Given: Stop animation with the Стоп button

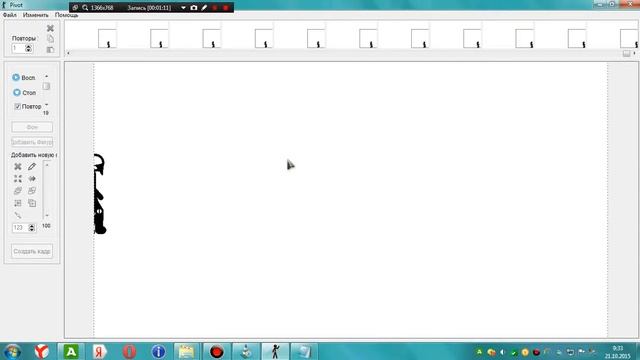Looking at the screenshot, I should click(24, 93).
